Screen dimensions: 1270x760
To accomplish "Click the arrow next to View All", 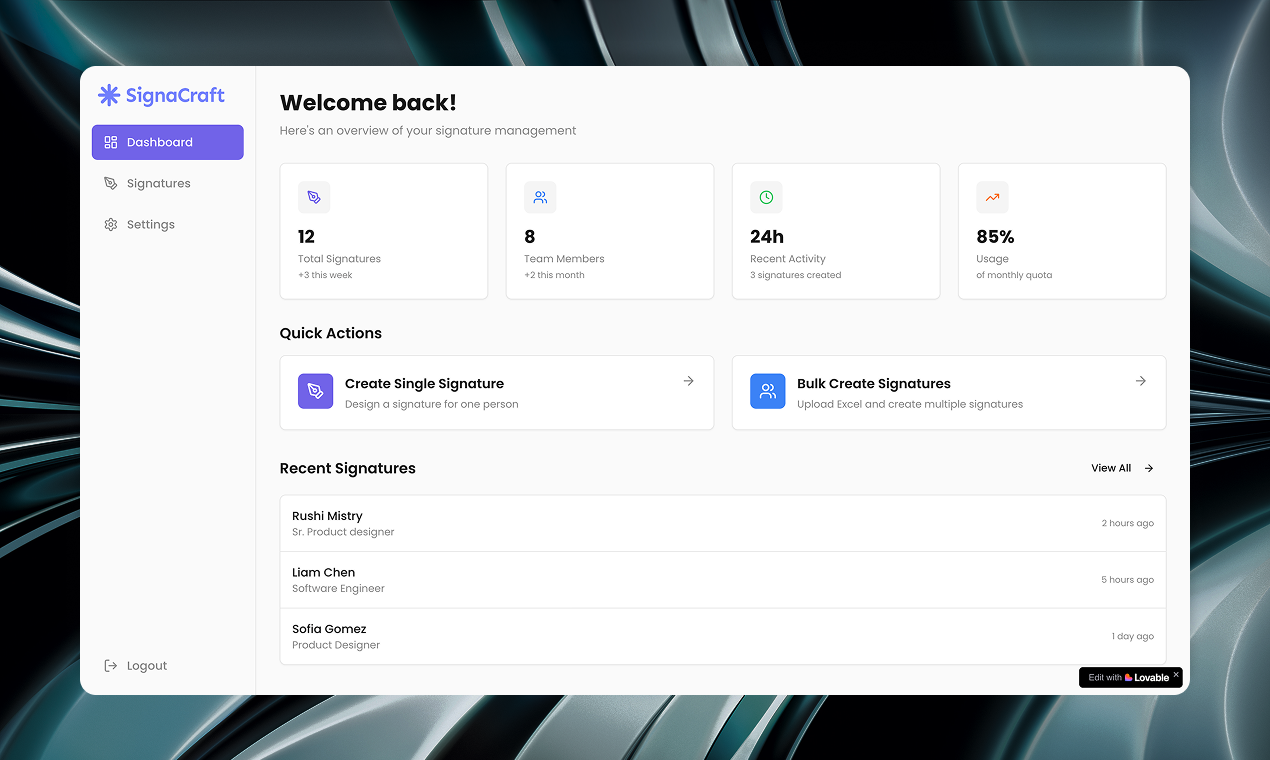I will tap(1149, 468).
